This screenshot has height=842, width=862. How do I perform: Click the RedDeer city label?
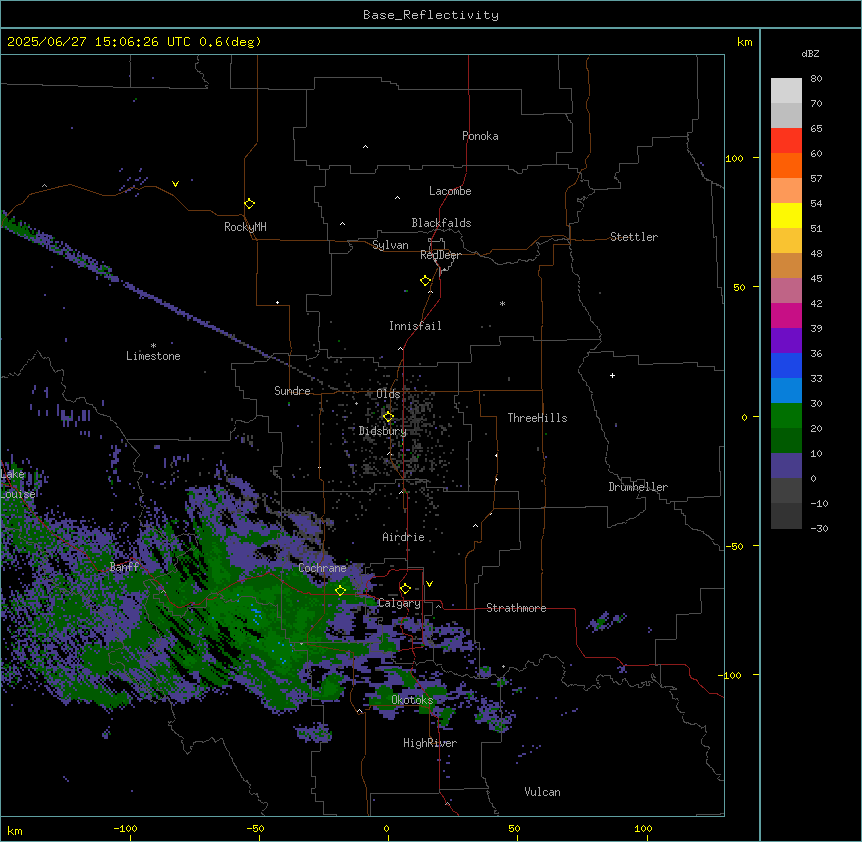440,255
